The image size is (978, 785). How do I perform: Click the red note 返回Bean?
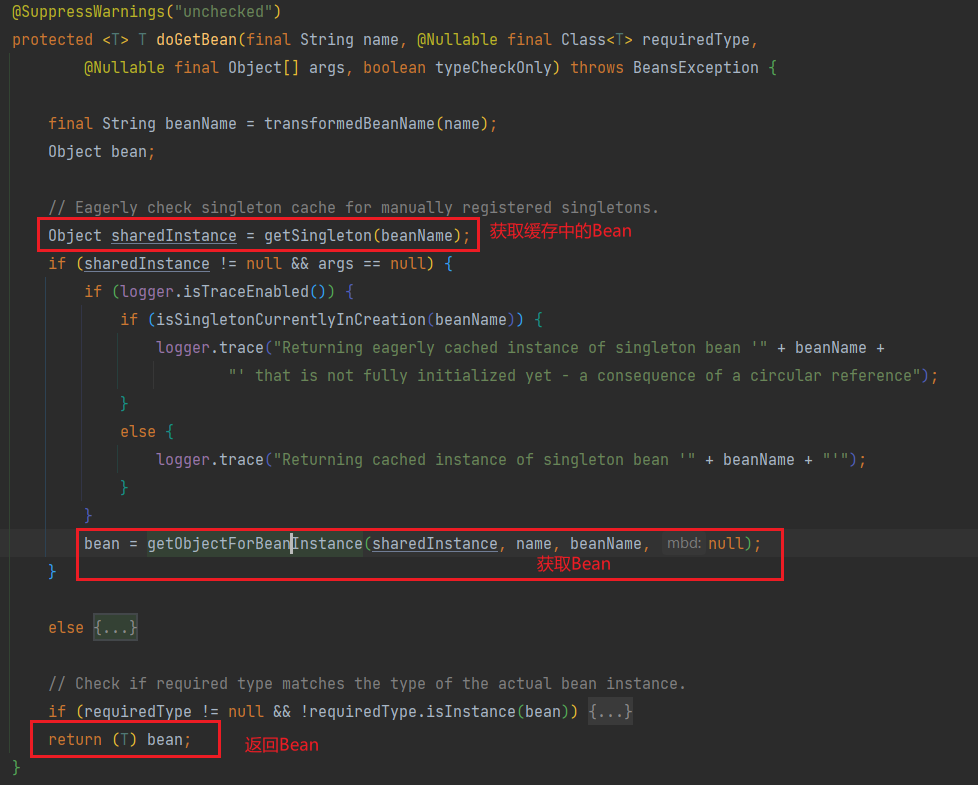[282, 745]
